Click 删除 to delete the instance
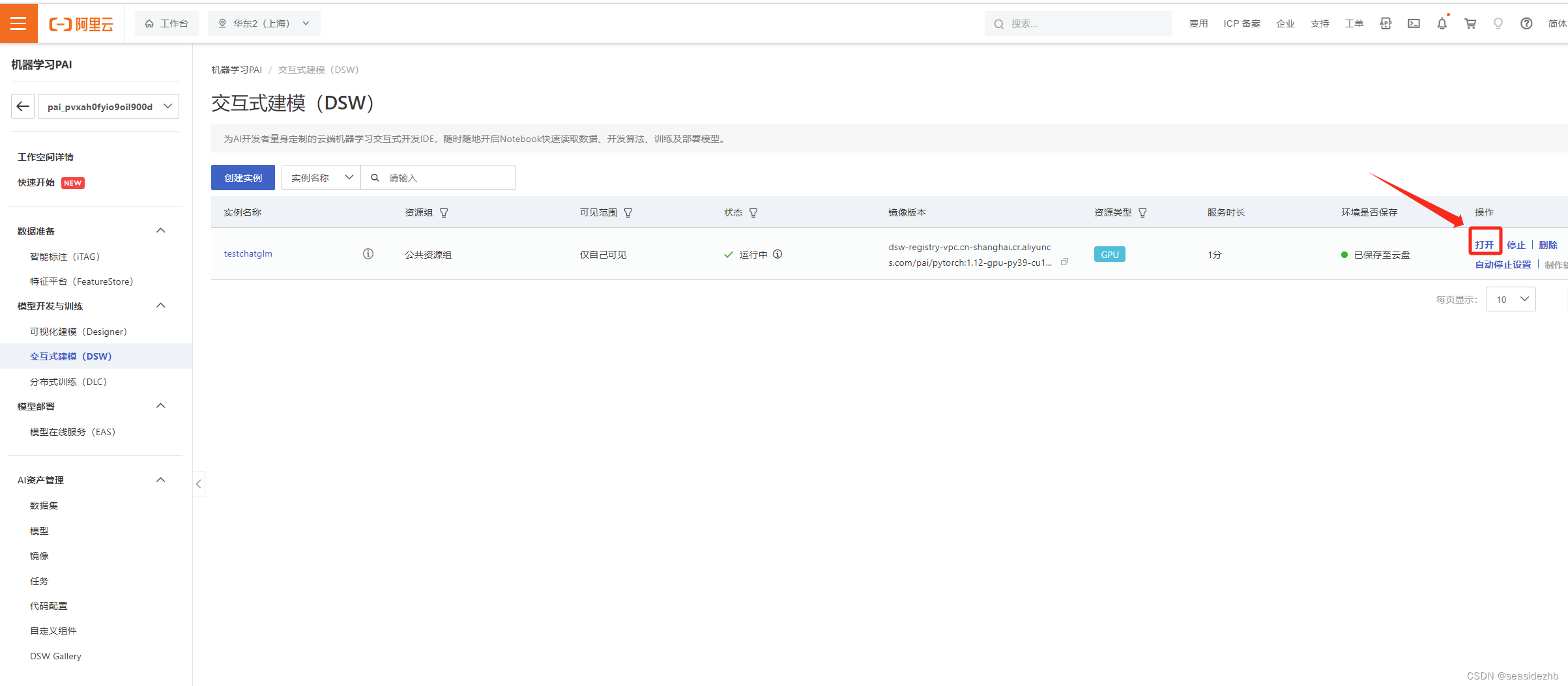Screen dimensions: 1568x686 click(x=1548, y=245)
